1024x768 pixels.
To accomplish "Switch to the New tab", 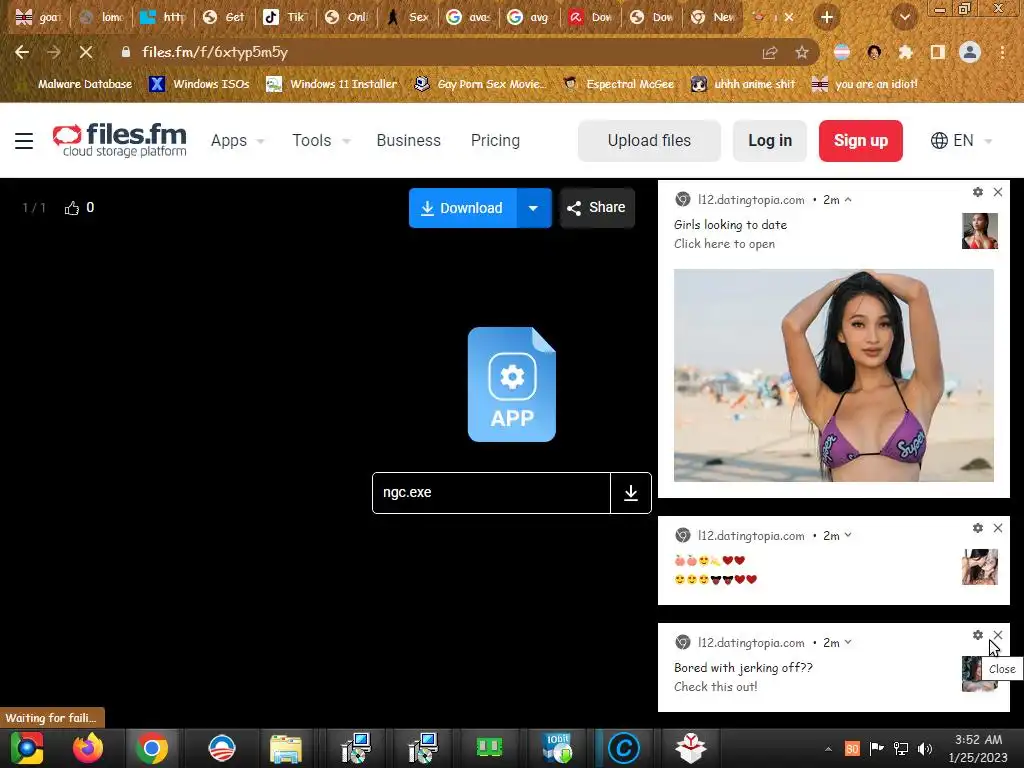I will click(x=712, y=18).
